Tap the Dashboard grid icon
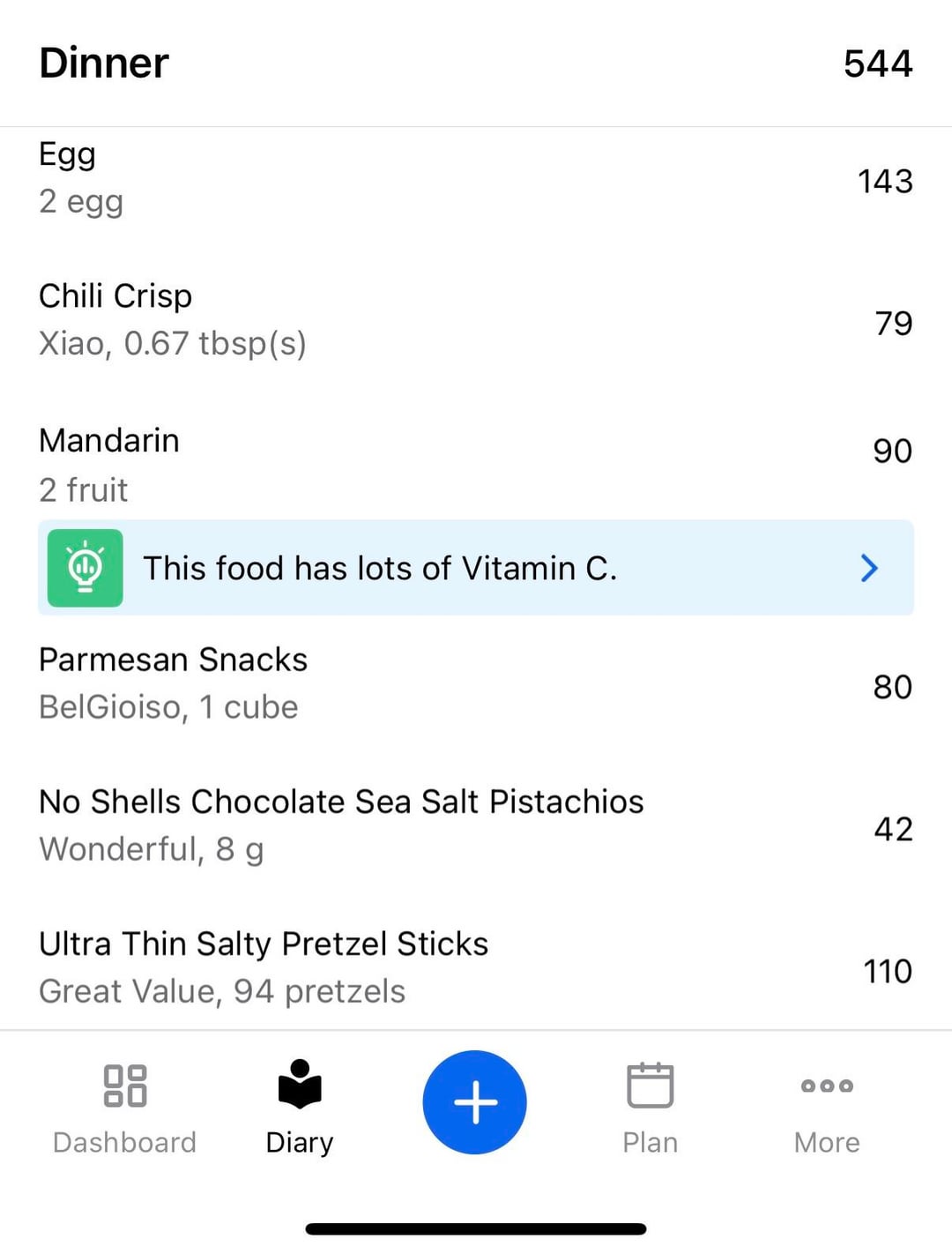Screen dimensions: 952x1254 [124, 1086]
